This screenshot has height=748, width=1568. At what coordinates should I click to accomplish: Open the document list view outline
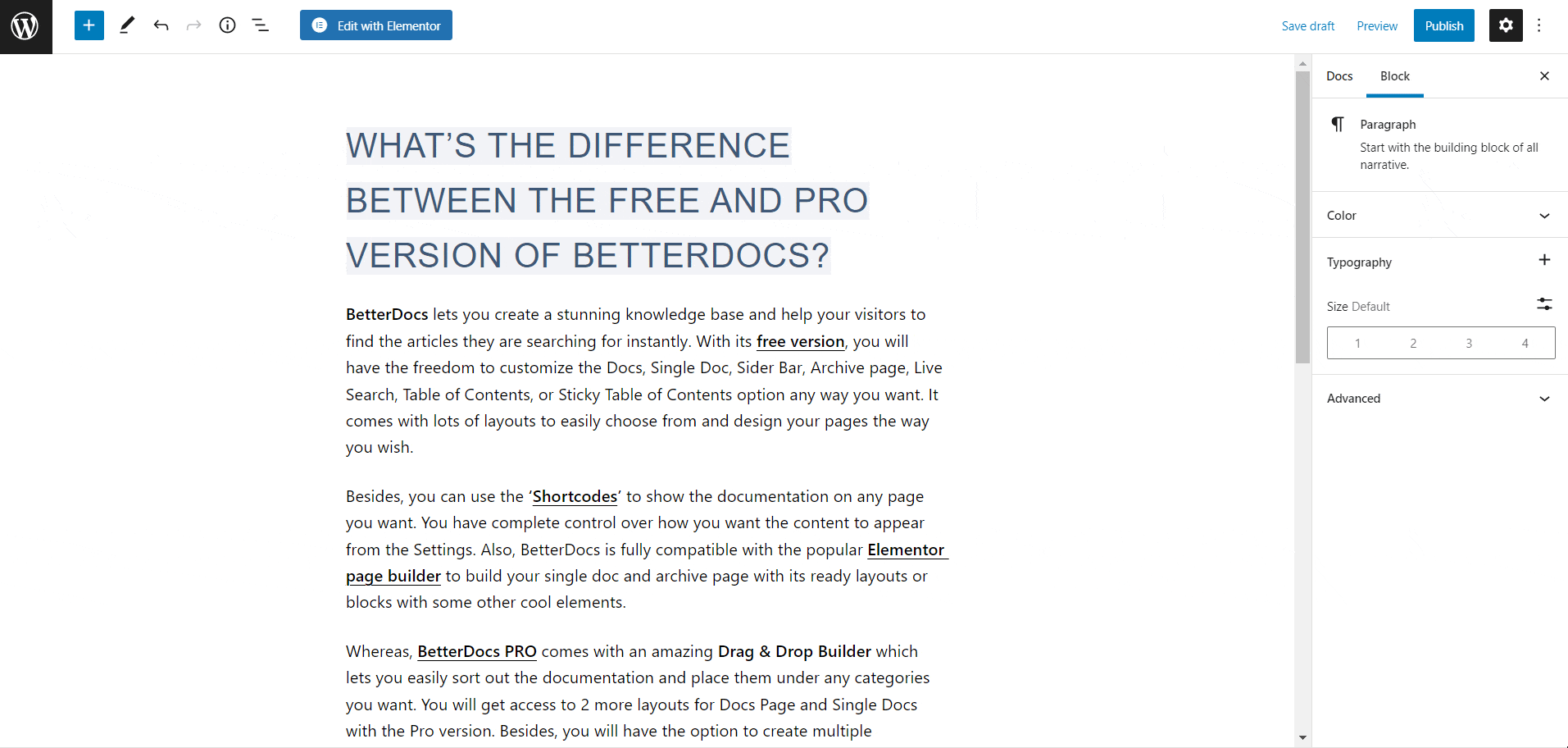coord(260,25)
